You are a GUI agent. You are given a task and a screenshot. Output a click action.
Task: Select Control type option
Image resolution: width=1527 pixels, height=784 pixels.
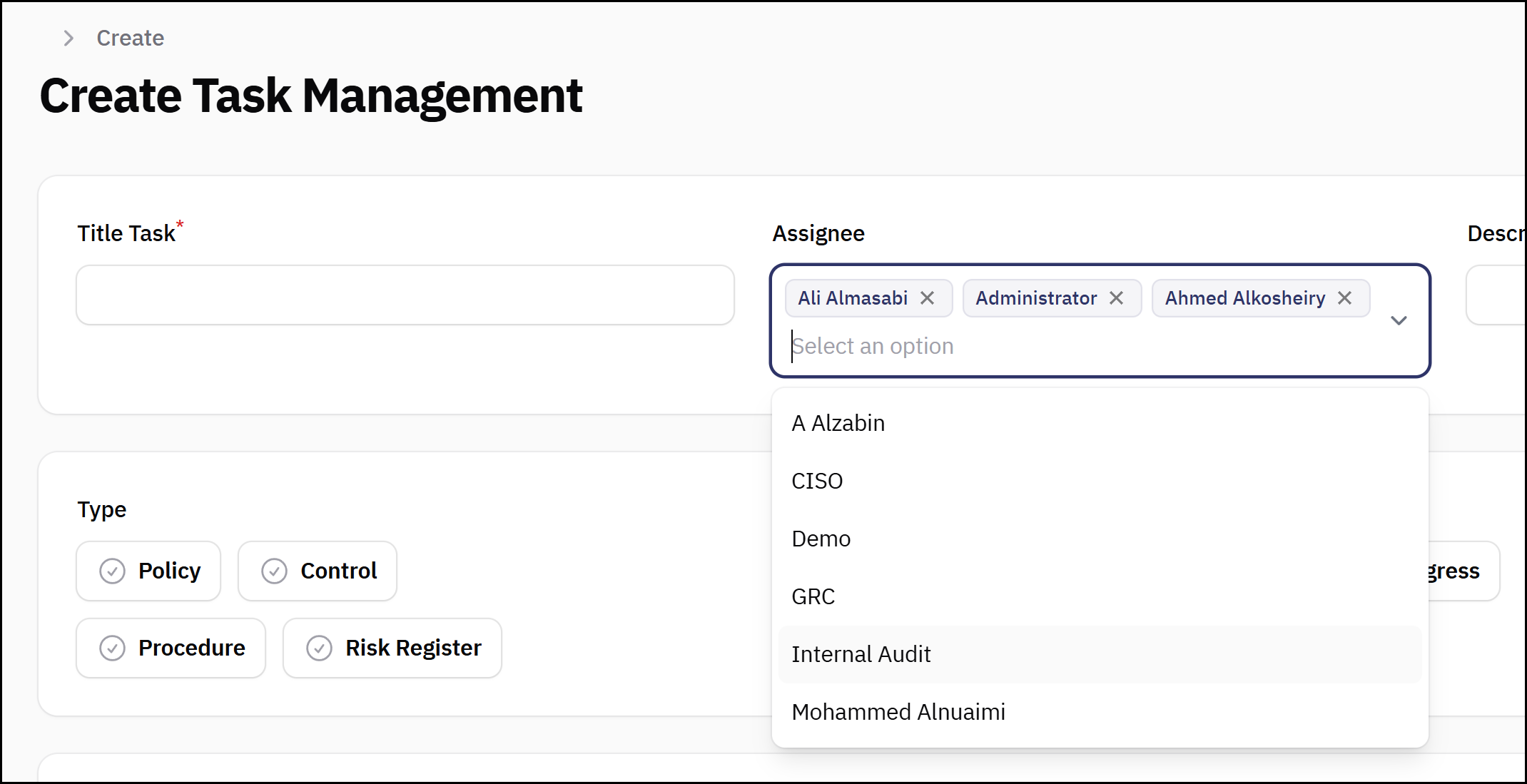tap(318, 571)
